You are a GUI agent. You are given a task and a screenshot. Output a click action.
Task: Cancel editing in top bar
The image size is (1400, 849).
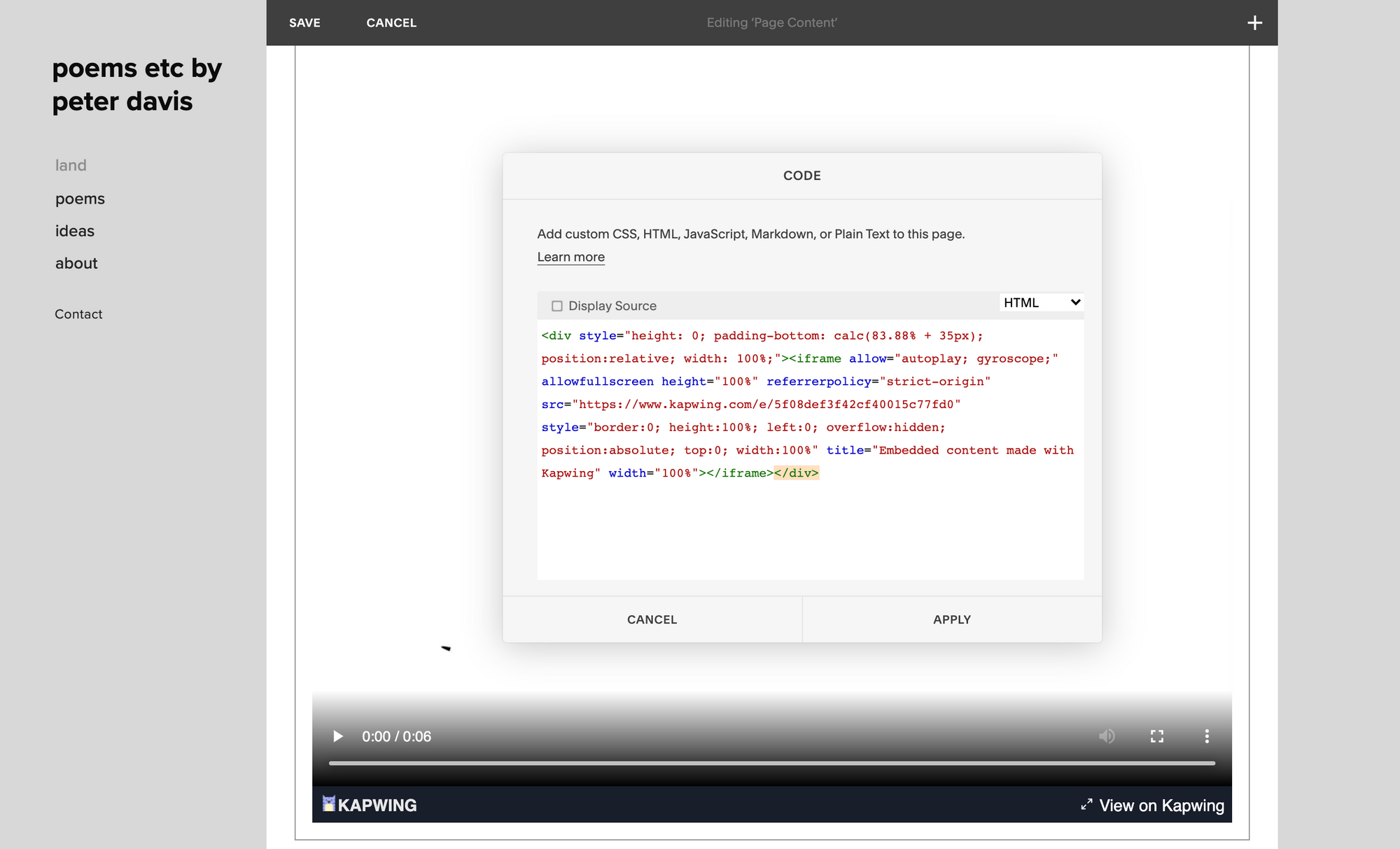tap(391, 23)
